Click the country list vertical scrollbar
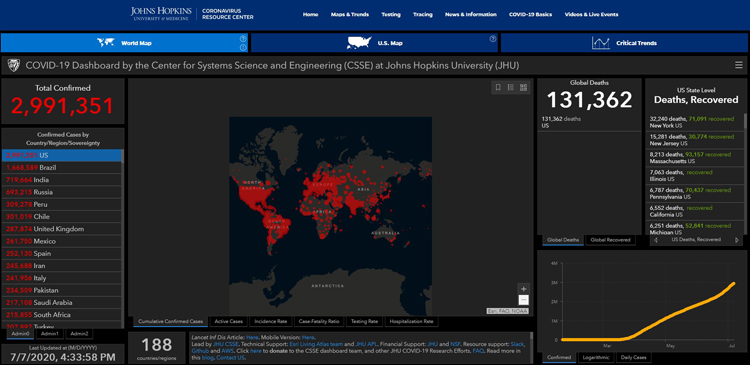Image resolution: width=750 pixels, height=365 pixels. [123, 237]
